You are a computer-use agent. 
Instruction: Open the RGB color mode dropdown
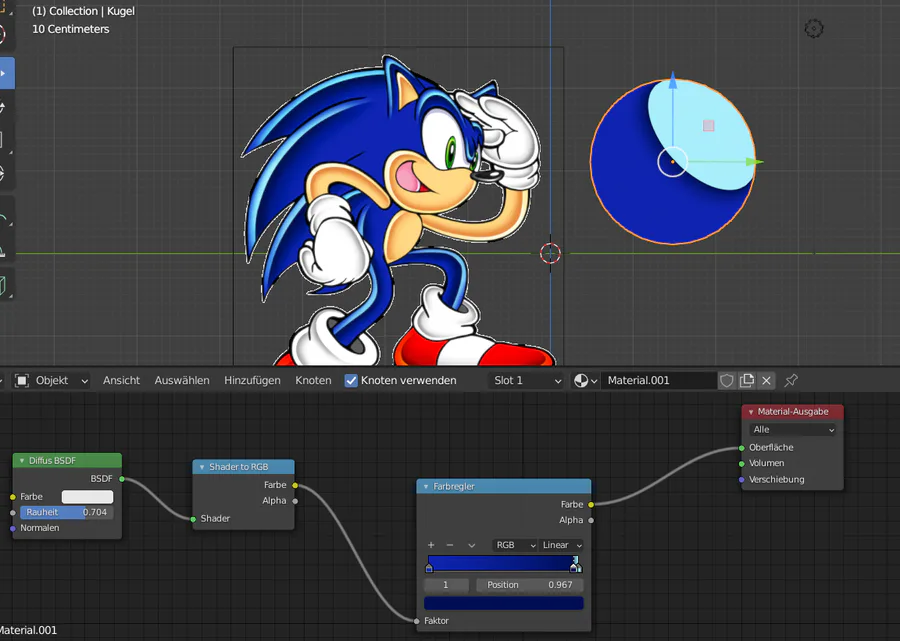click(515, 545)
